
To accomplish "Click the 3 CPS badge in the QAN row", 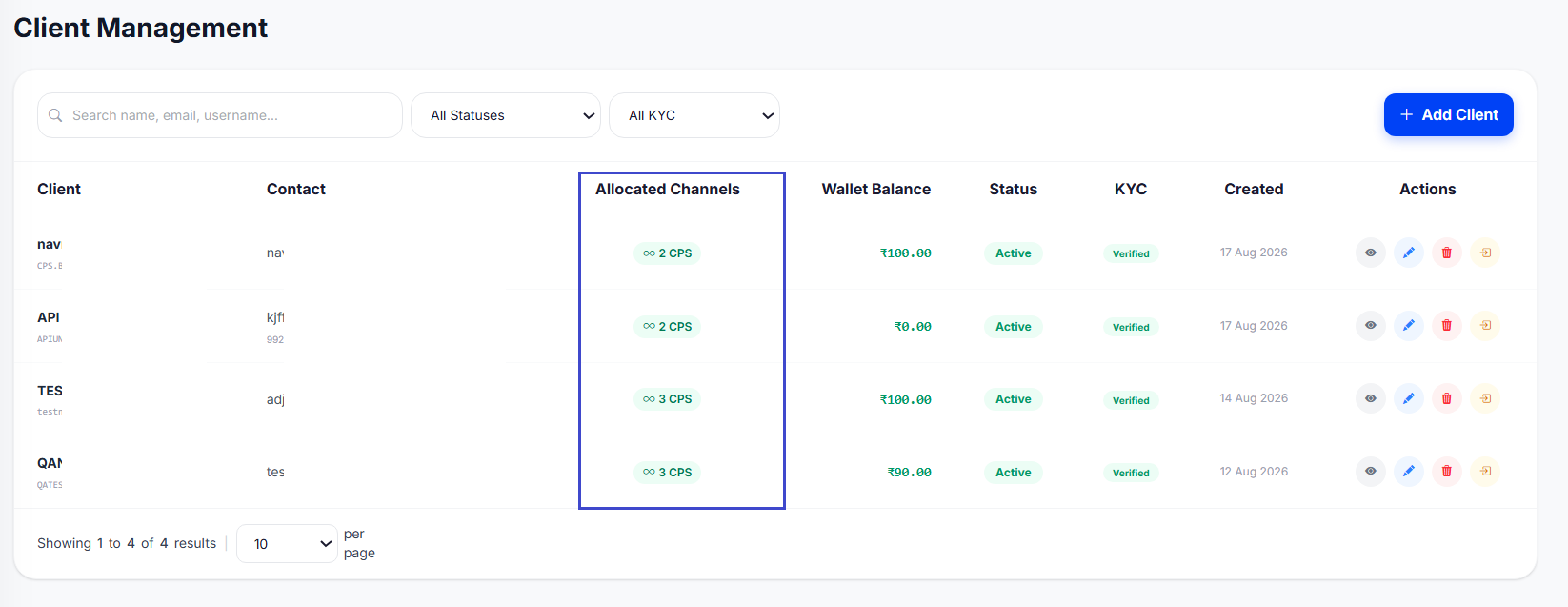I will 668,473.
